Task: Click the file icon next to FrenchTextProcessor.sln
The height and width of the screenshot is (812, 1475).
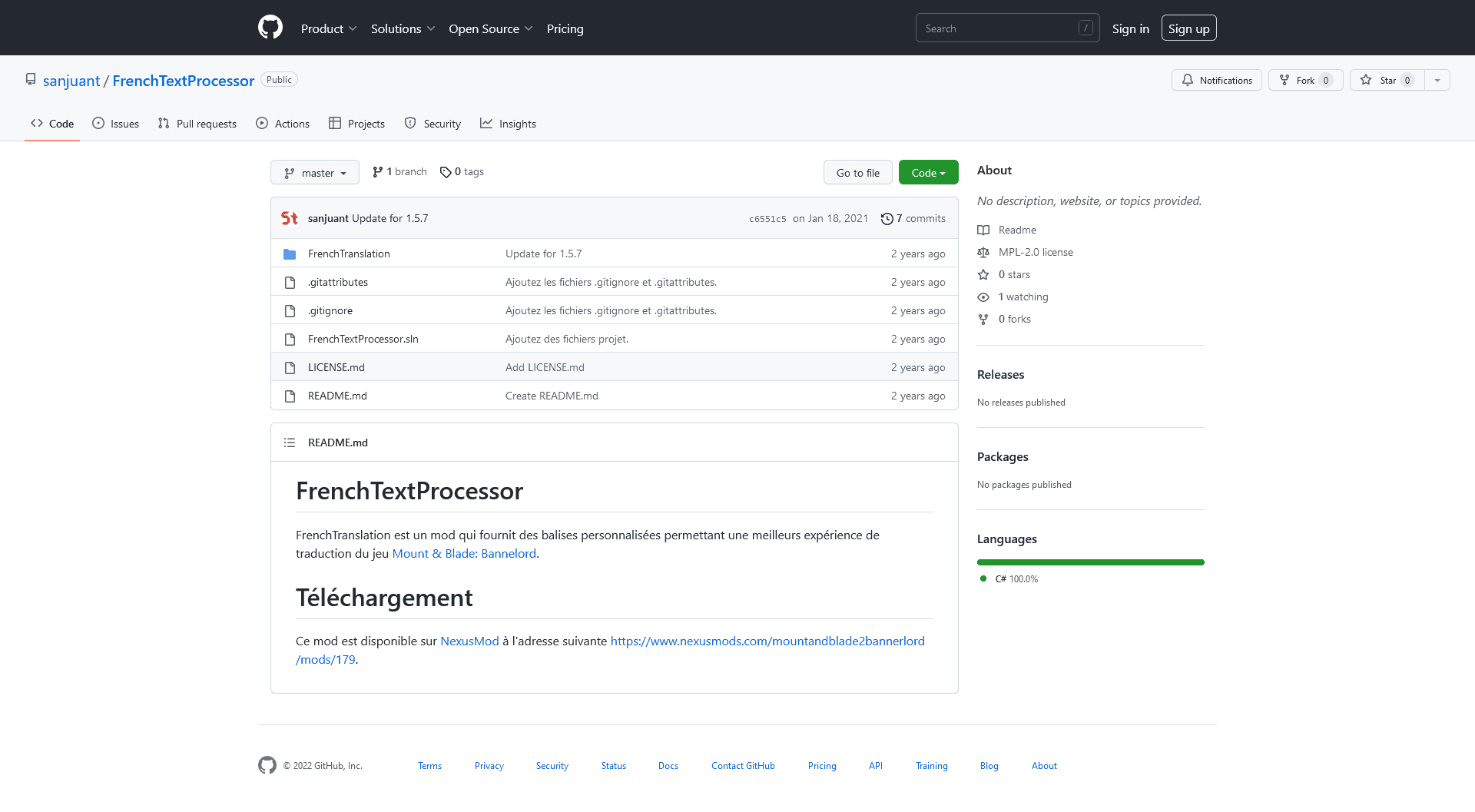Action: [290, 339]
